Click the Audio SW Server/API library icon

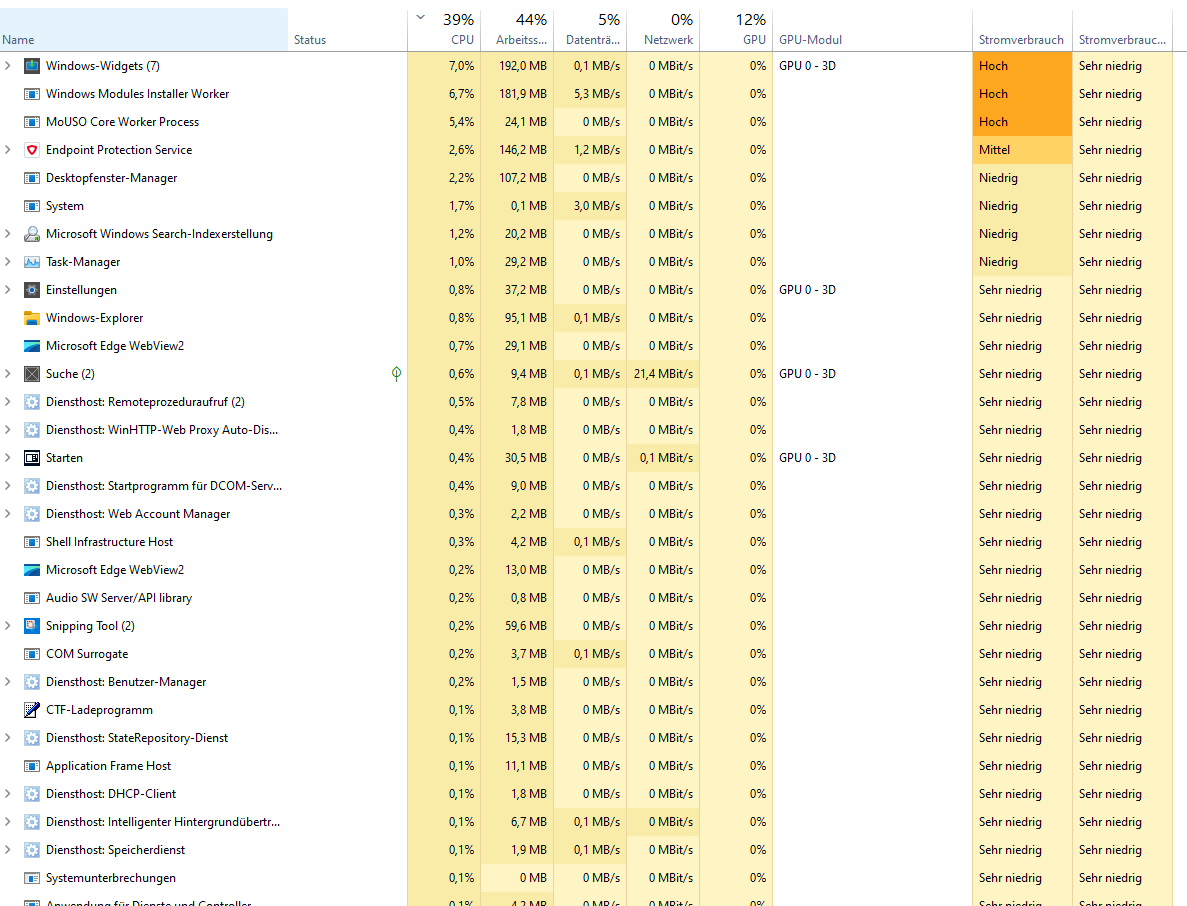(32, 598)
